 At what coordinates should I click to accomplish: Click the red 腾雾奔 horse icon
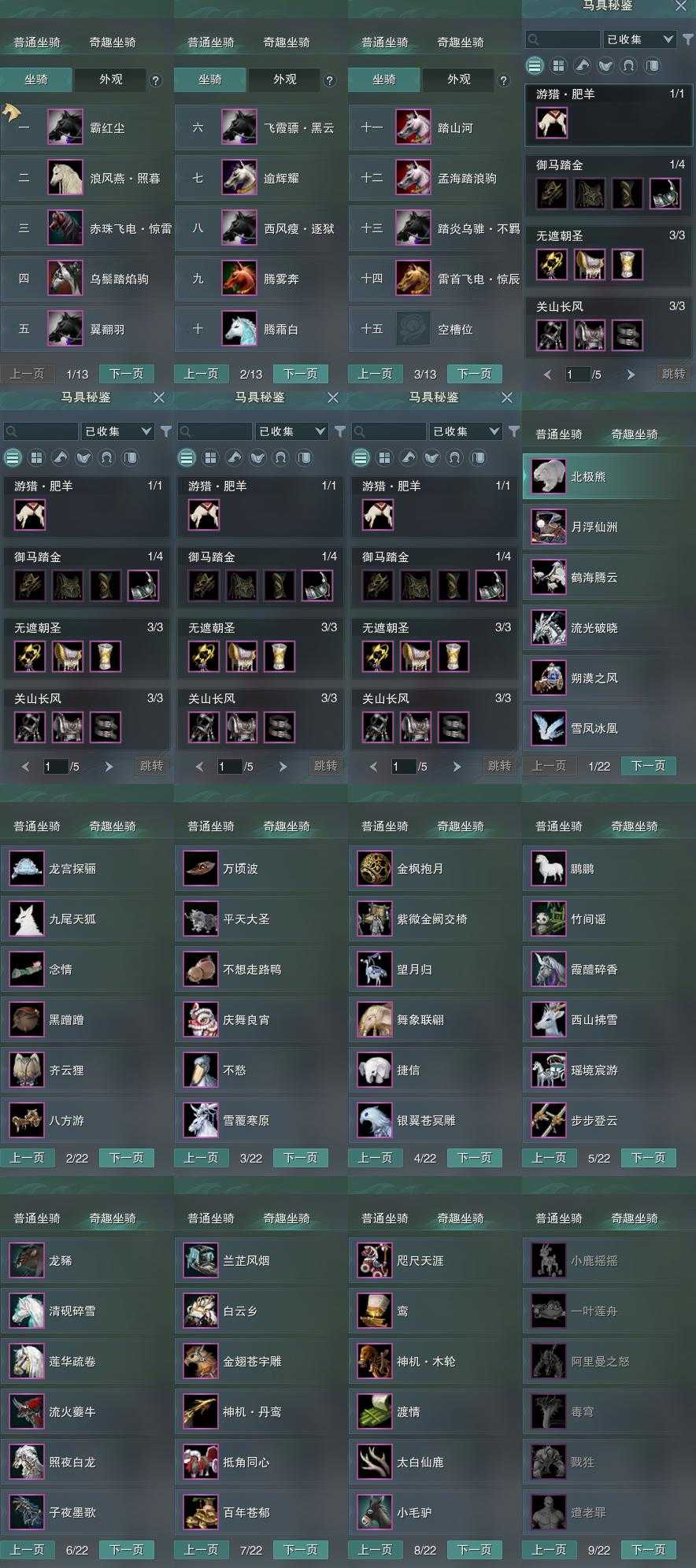point(239,278)
